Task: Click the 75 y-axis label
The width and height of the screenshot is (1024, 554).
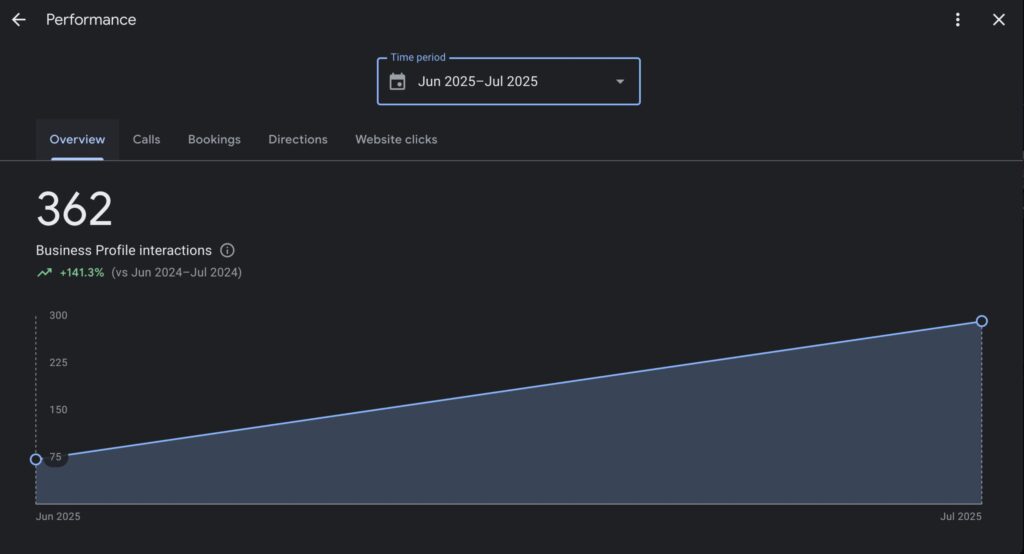Action: (x=56, y=457)
